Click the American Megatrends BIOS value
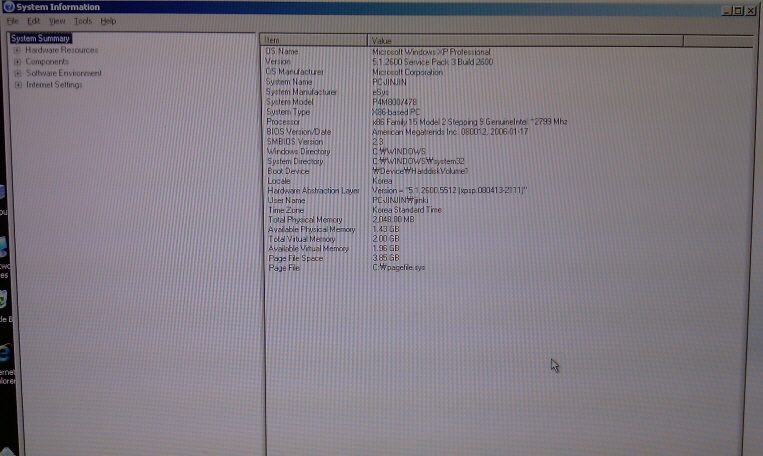This screenshot has height=456, width=763. coord(450,131)
